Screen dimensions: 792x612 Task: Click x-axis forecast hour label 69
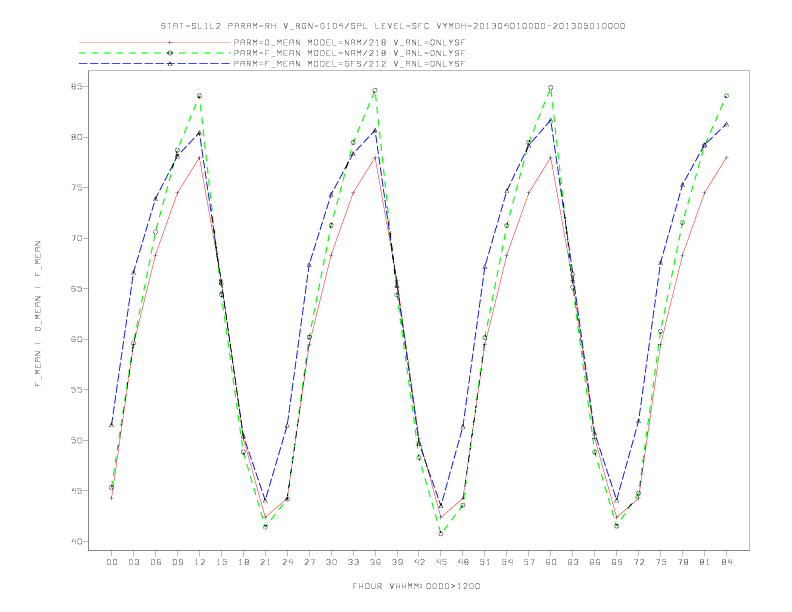click(617, 562)
